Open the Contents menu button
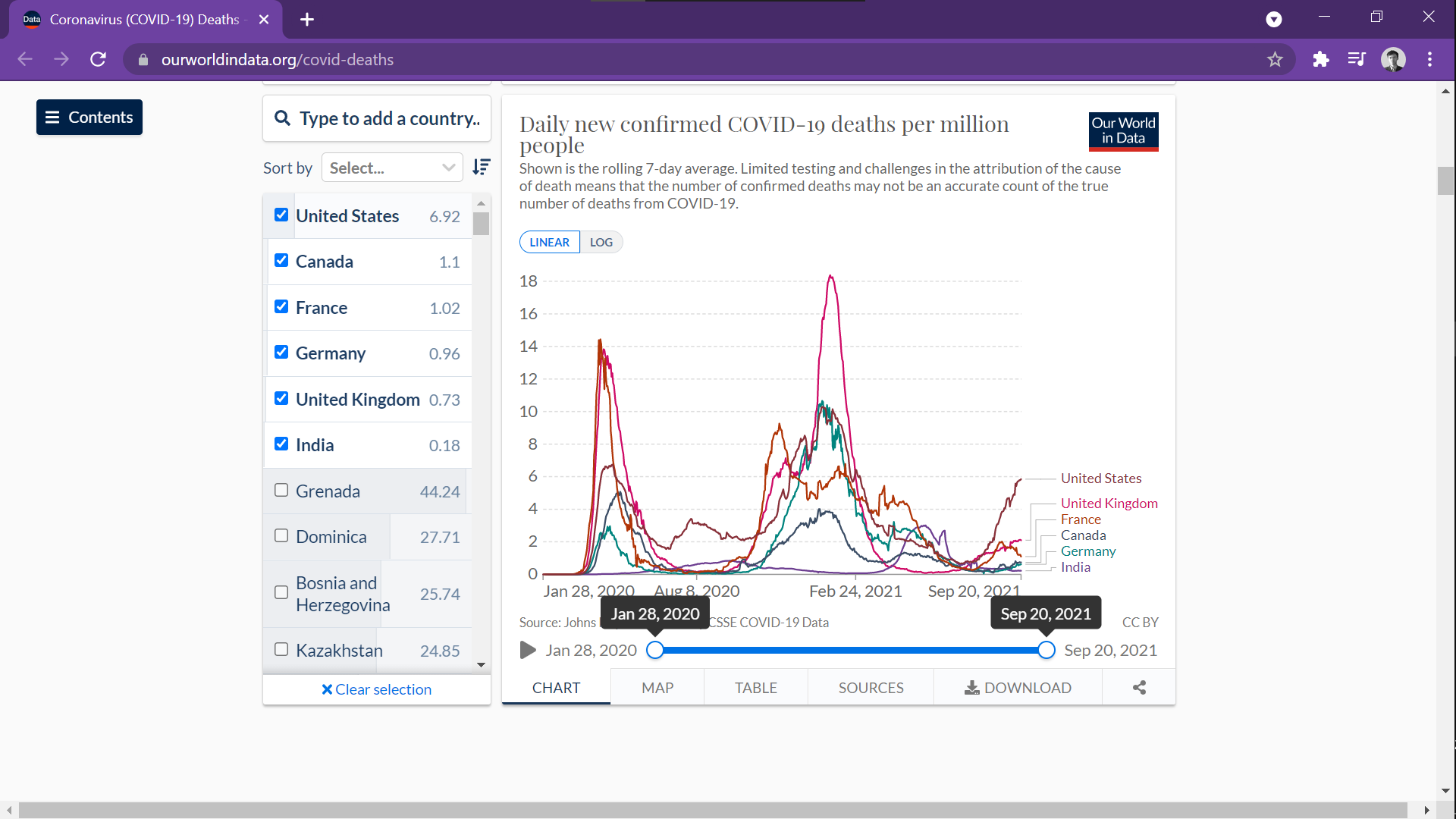This screenshot has width=1456, height=819. click(x=89, y=118)
